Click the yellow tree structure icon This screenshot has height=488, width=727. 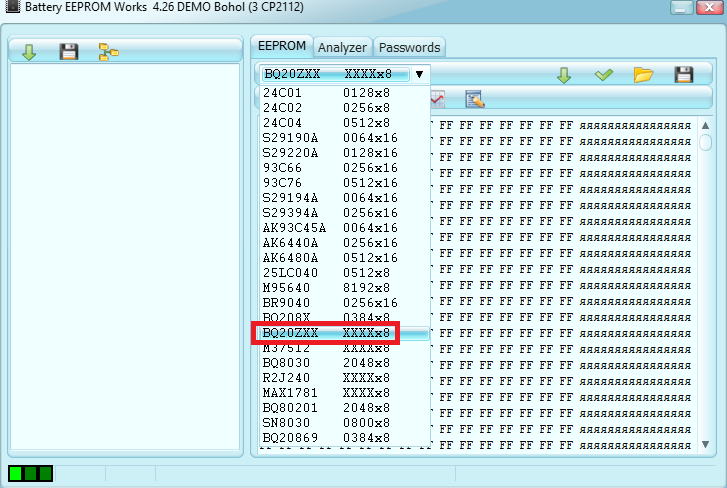(108, 52)
